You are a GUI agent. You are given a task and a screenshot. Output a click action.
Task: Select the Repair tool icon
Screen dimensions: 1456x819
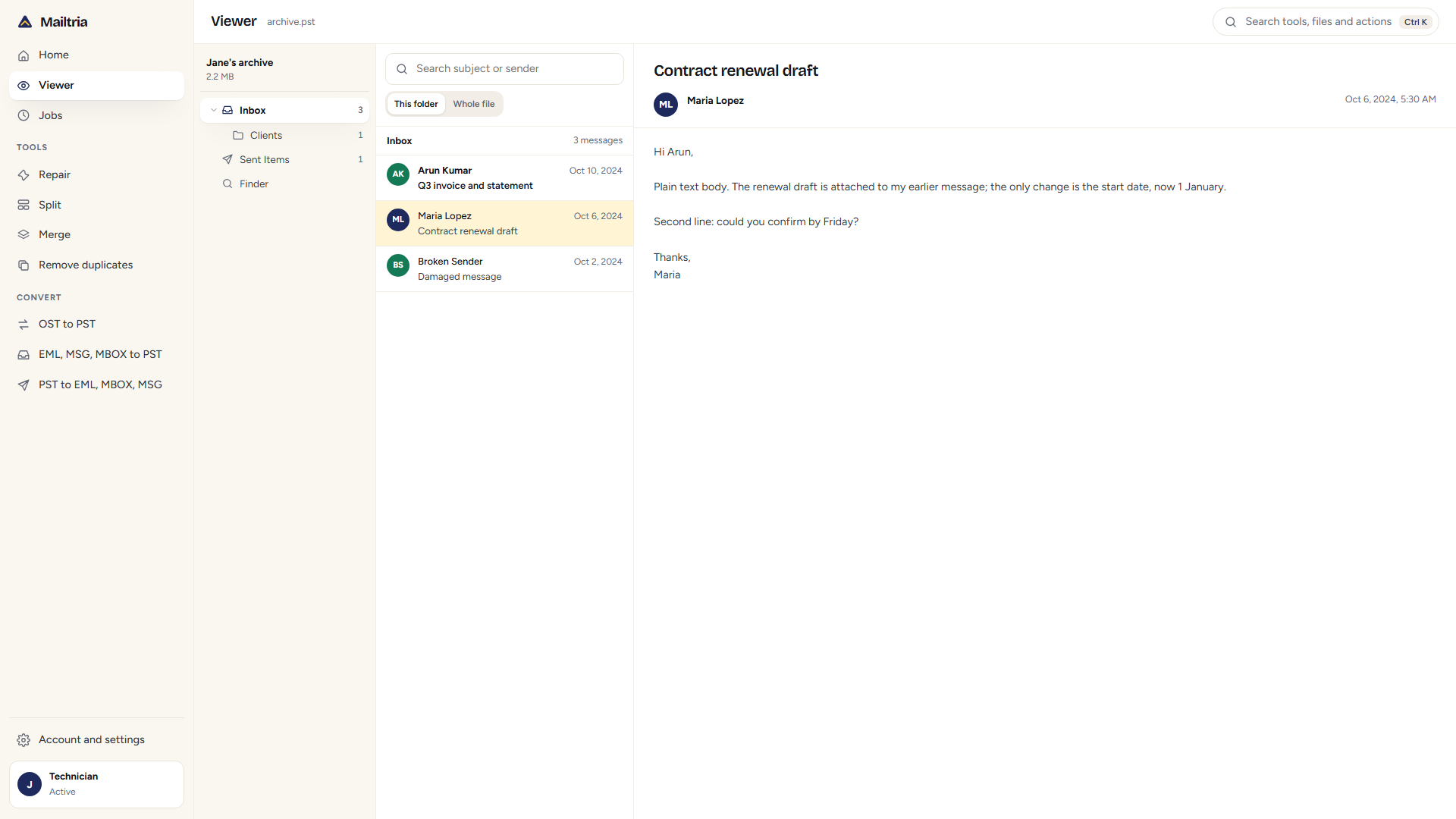click(x=24, y=175)
